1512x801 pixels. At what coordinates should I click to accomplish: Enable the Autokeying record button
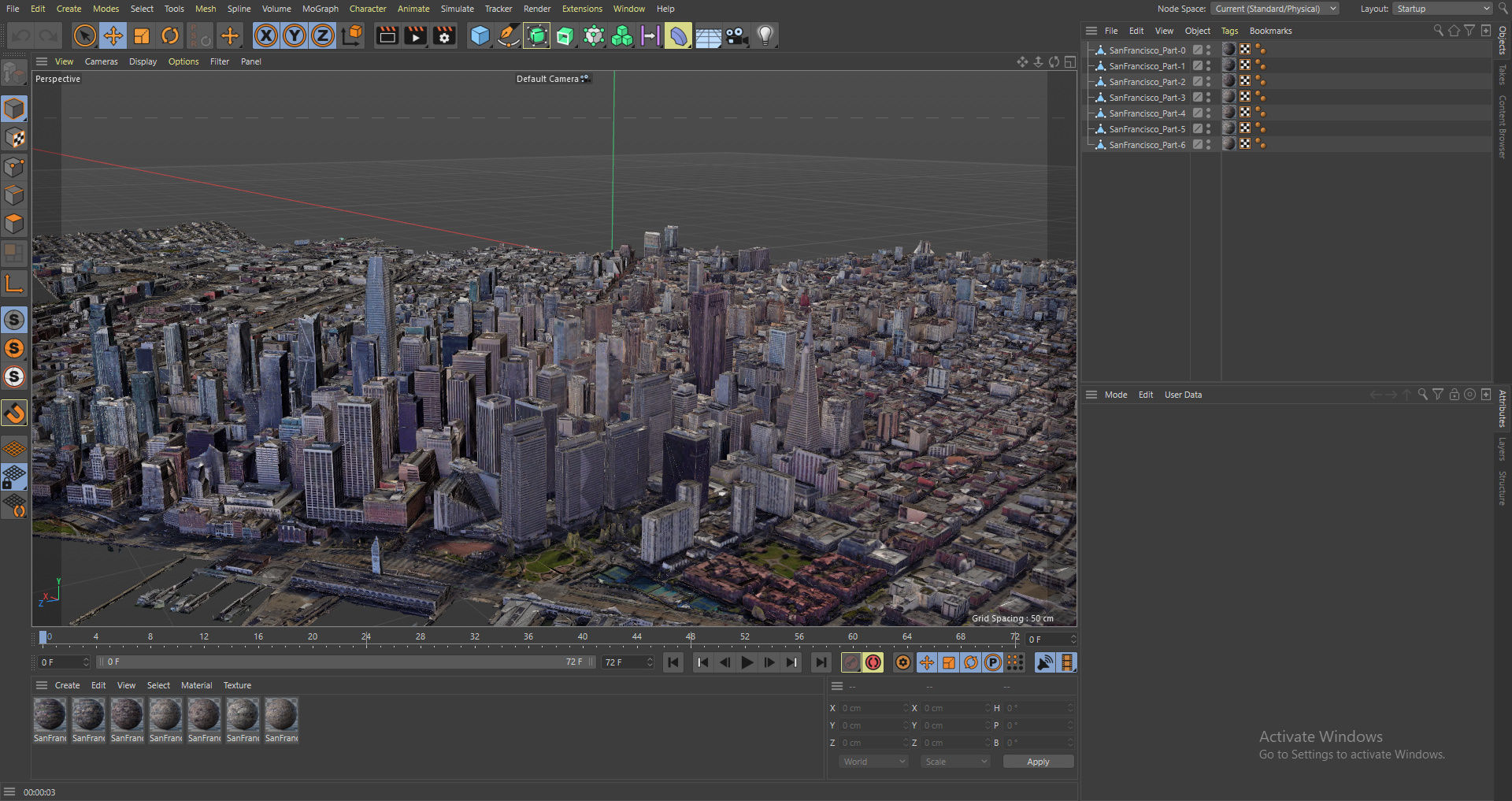pos(873,662)
